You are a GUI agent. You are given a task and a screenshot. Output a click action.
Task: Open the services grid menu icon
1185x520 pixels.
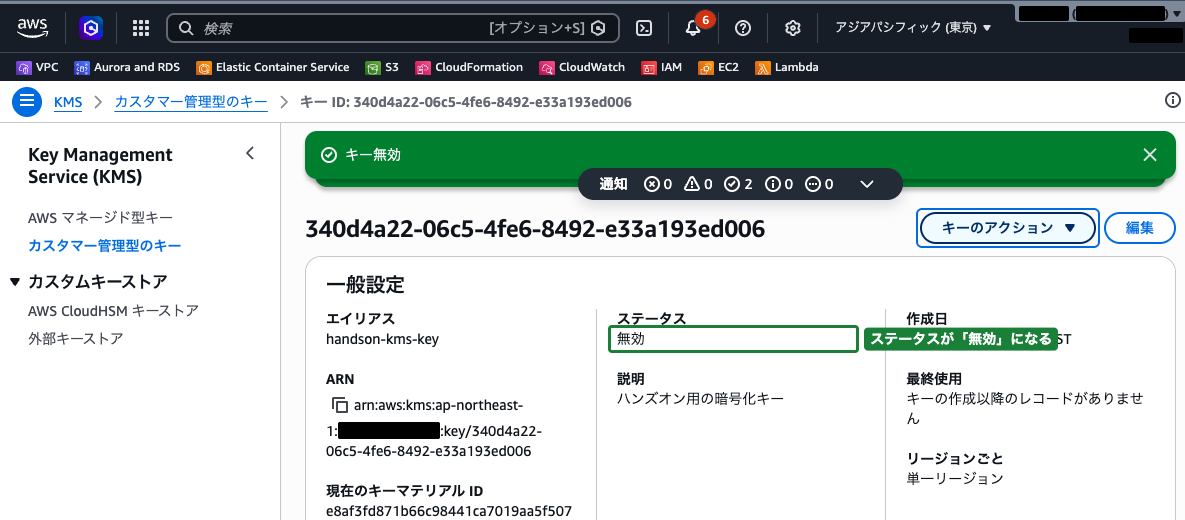click(141, 28)
